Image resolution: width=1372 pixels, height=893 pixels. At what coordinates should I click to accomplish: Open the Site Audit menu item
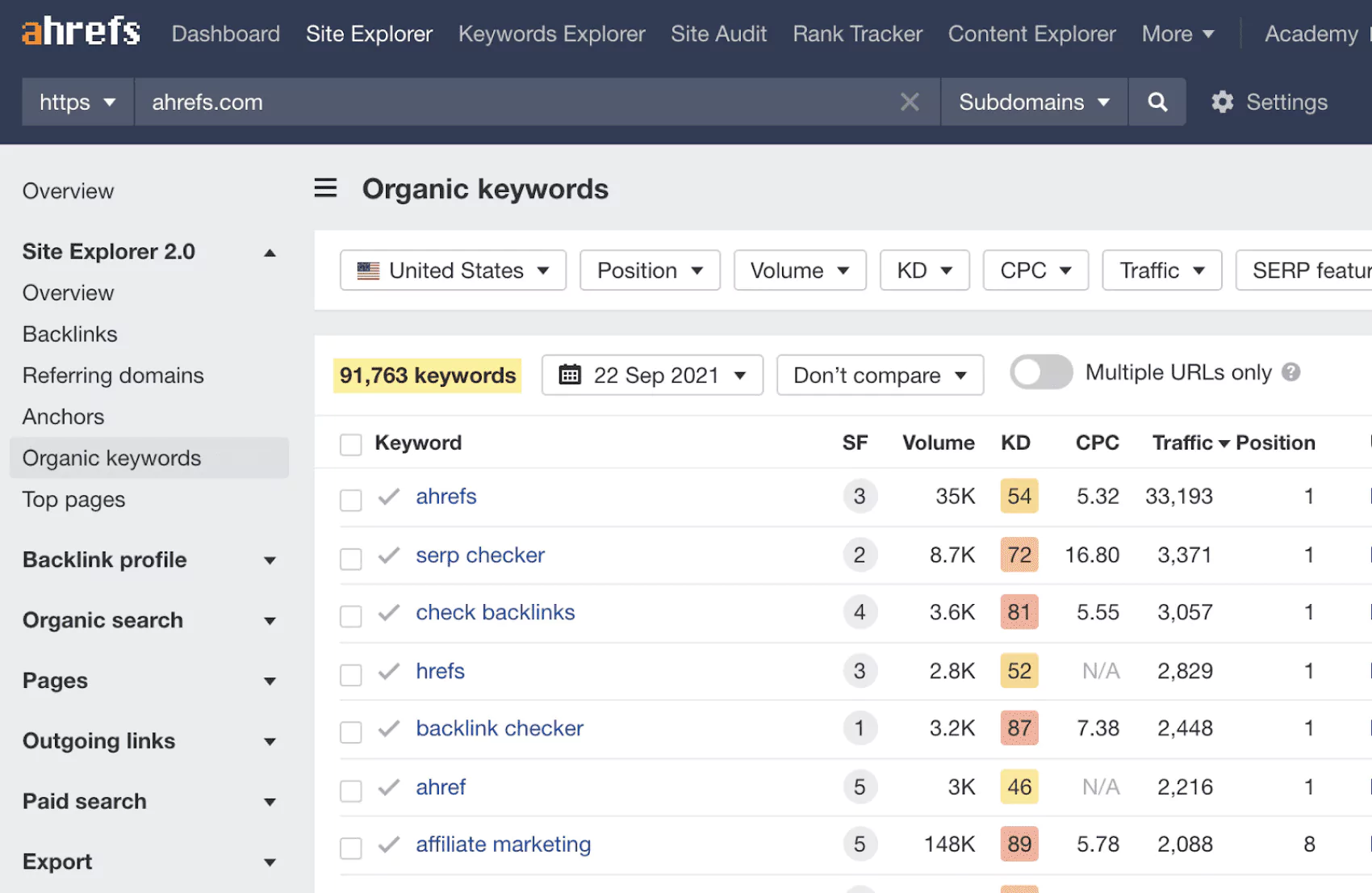[x=718, y=34]
